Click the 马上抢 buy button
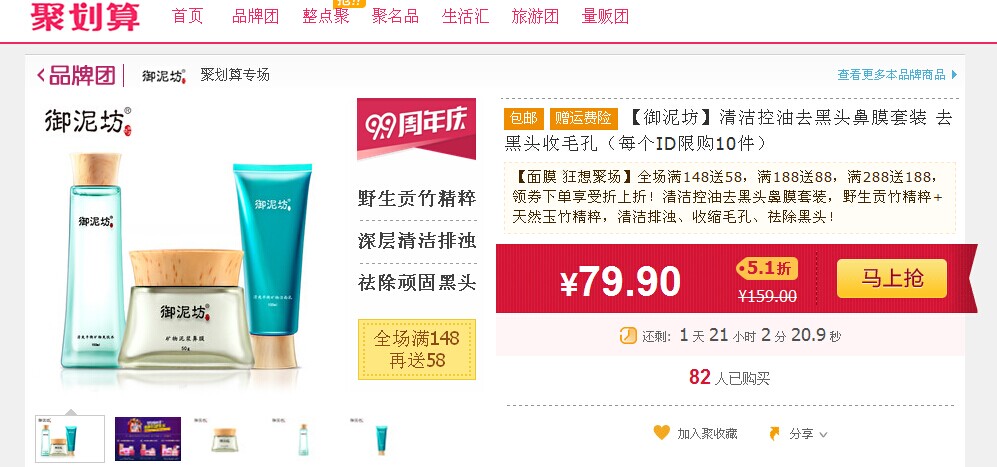The width and height of the screenshot is (997, 467). [x=891, y=279]
